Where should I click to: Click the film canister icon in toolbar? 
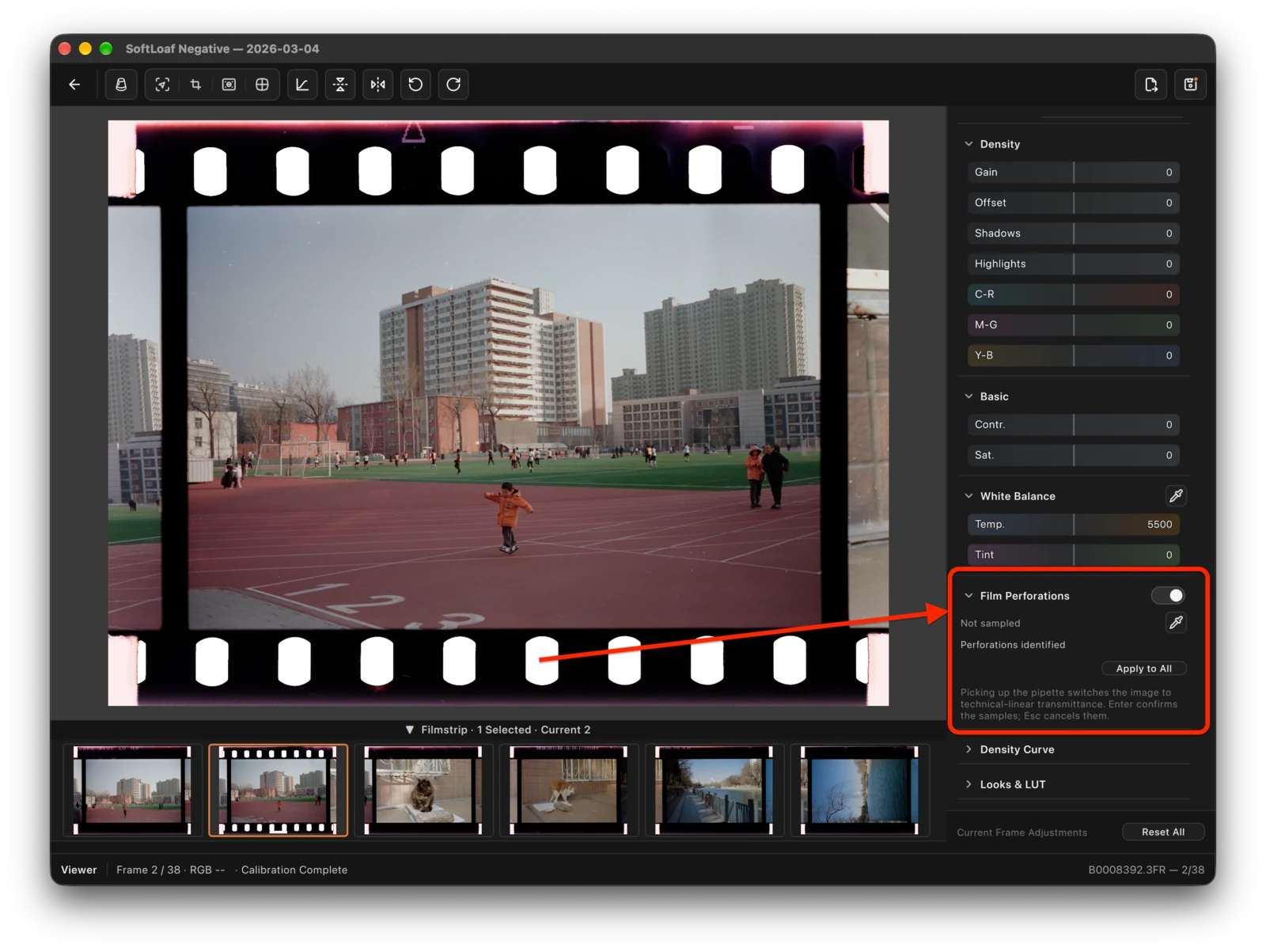(121, 85)
